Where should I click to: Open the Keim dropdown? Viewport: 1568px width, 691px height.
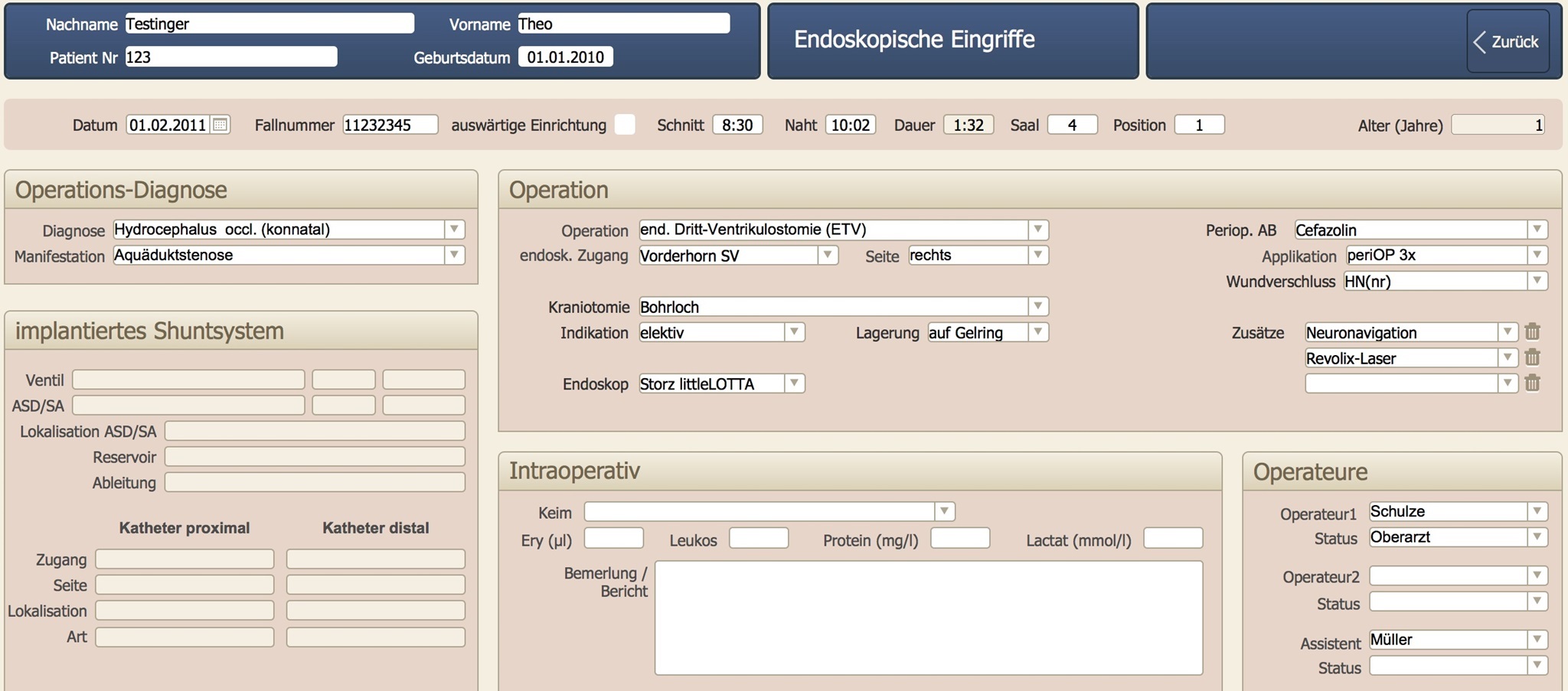click(x=945, y=511)
